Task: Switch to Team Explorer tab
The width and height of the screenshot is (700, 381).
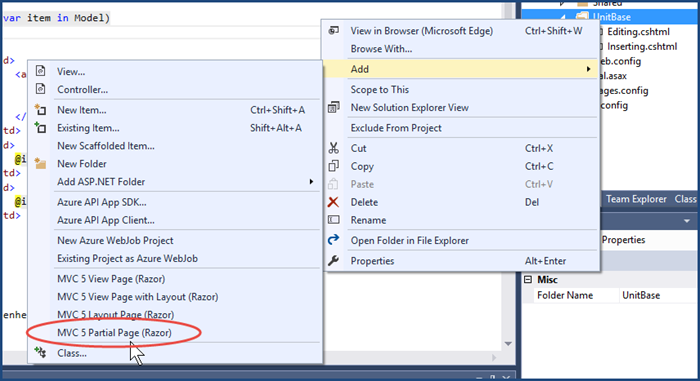Action: coord(636,199)
